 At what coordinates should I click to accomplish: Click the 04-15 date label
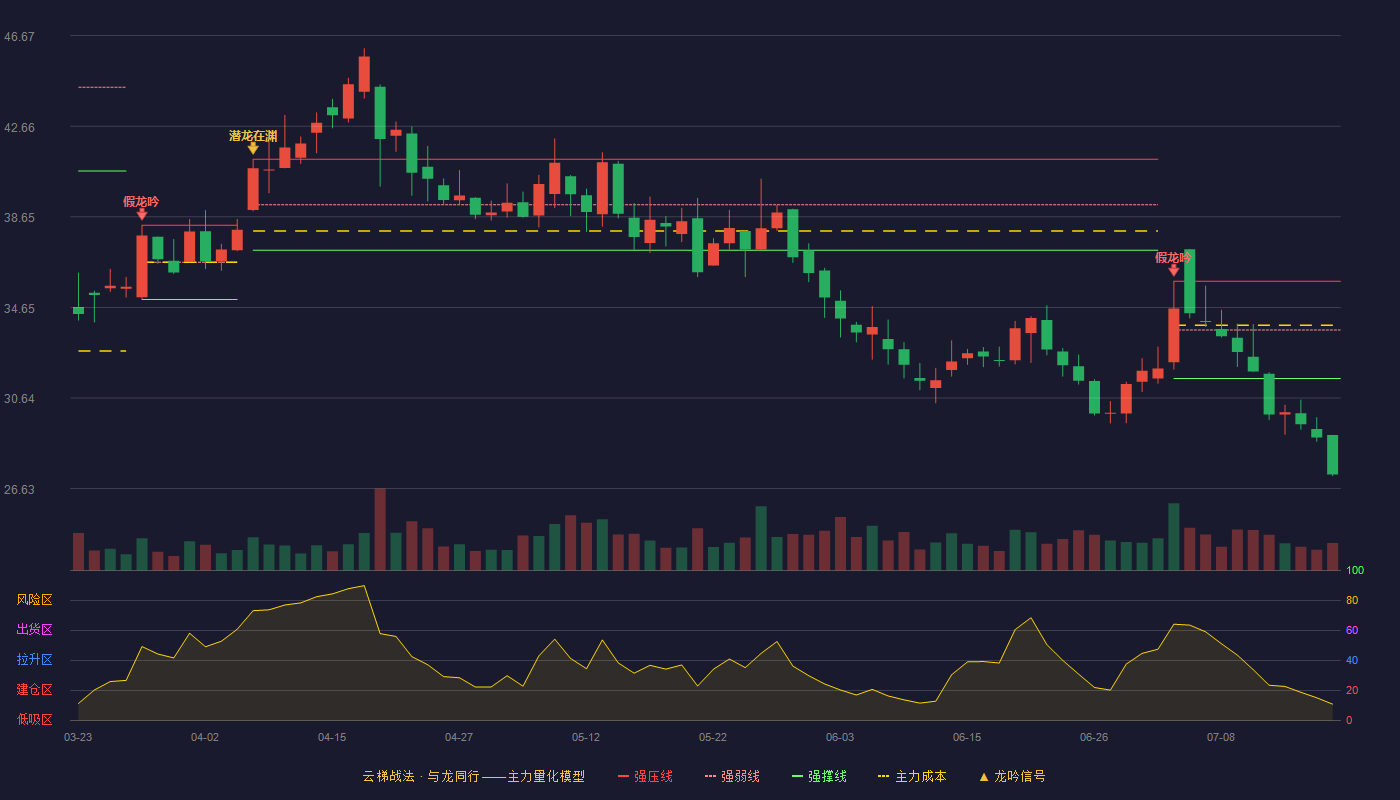pos(332,737)
